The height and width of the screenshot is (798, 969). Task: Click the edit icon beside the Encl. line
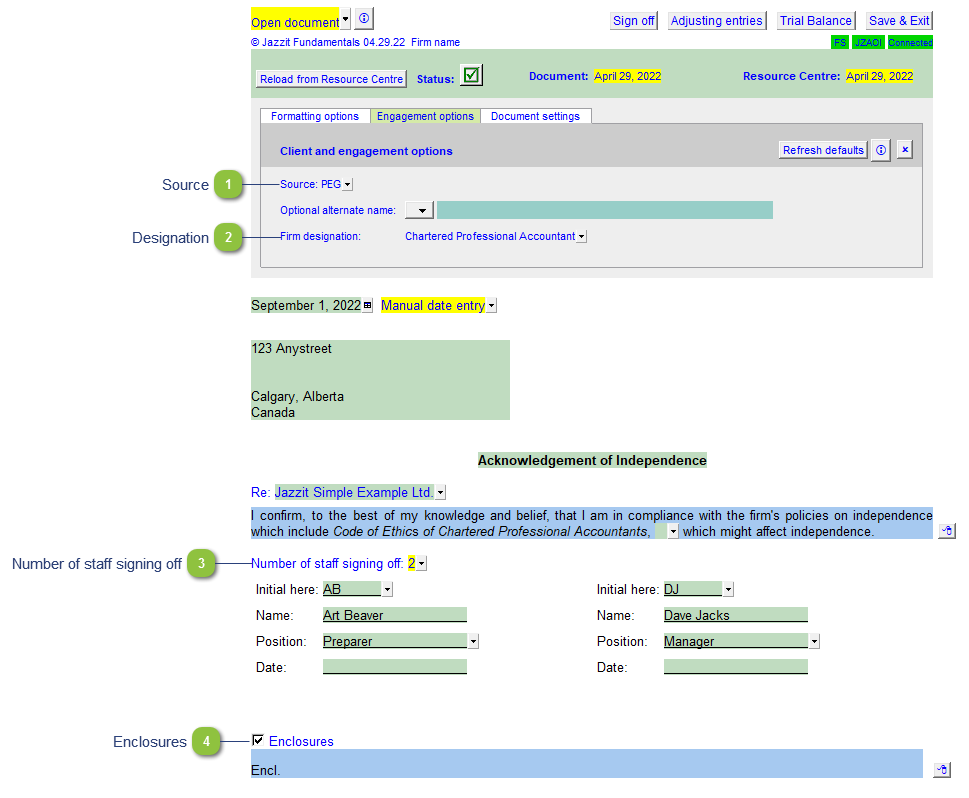[x=941, y=770]
